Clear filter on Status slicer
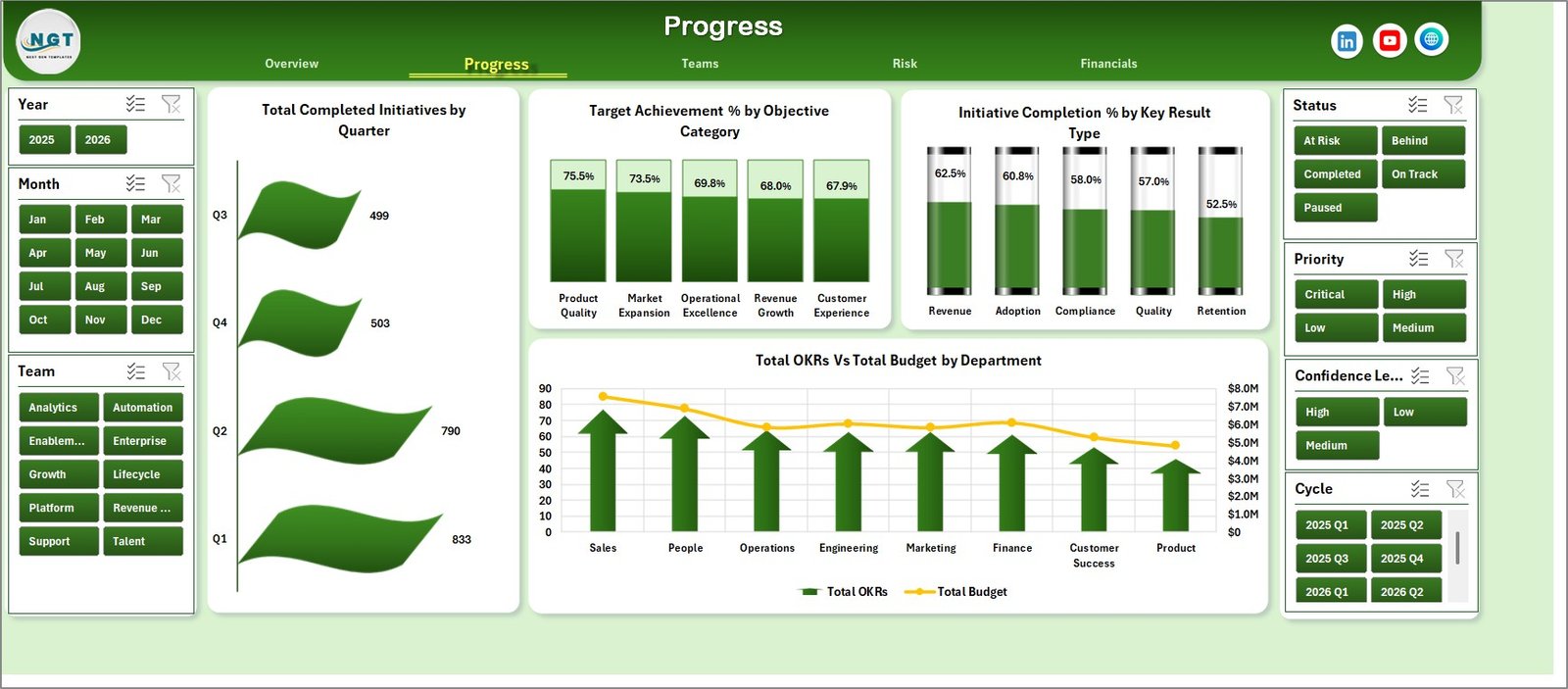Screen dimensions: 1568x689 pos(1453,105)
